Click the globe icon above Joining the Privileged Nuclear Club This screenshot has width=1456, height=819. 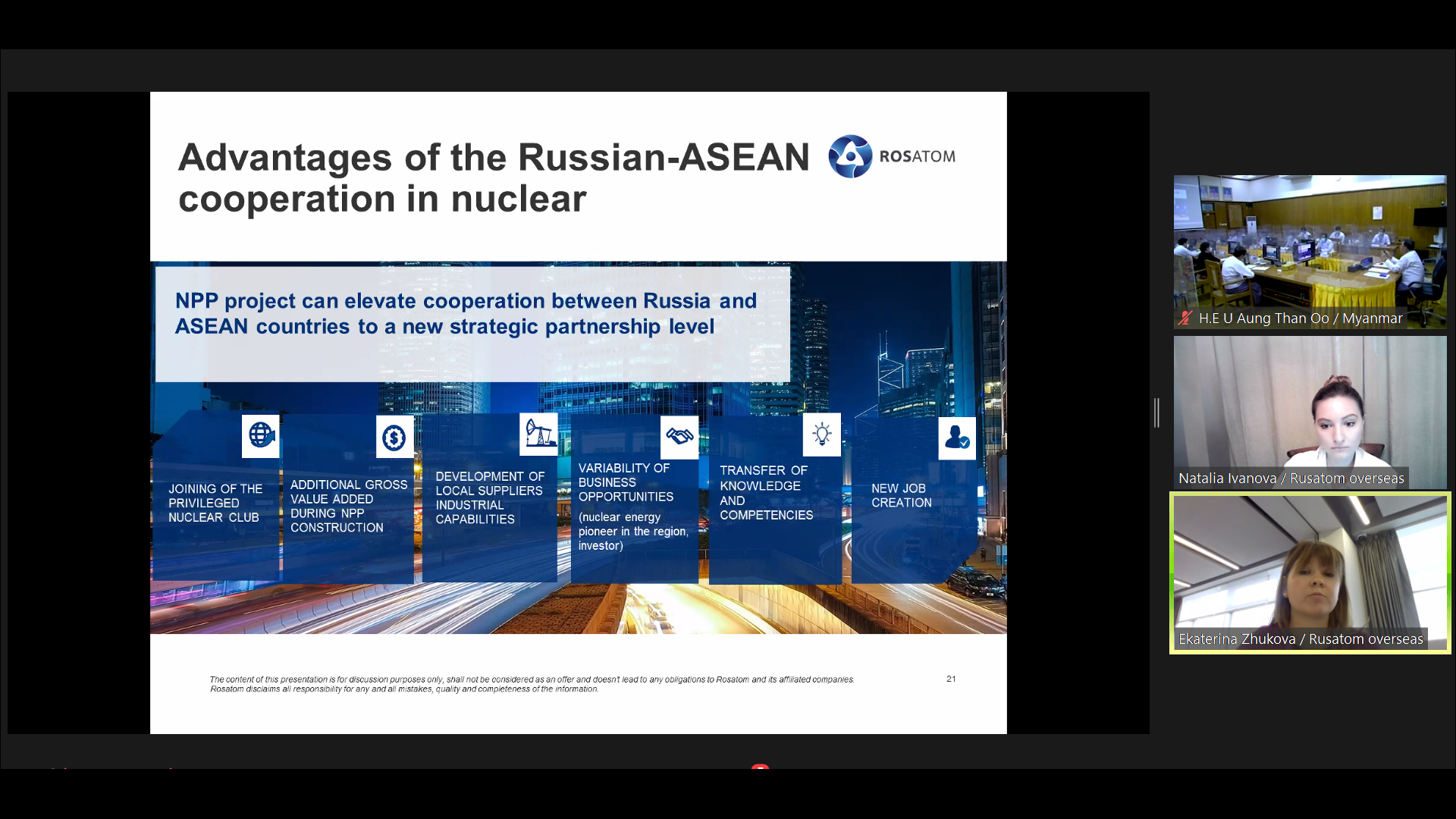(261, 435)
